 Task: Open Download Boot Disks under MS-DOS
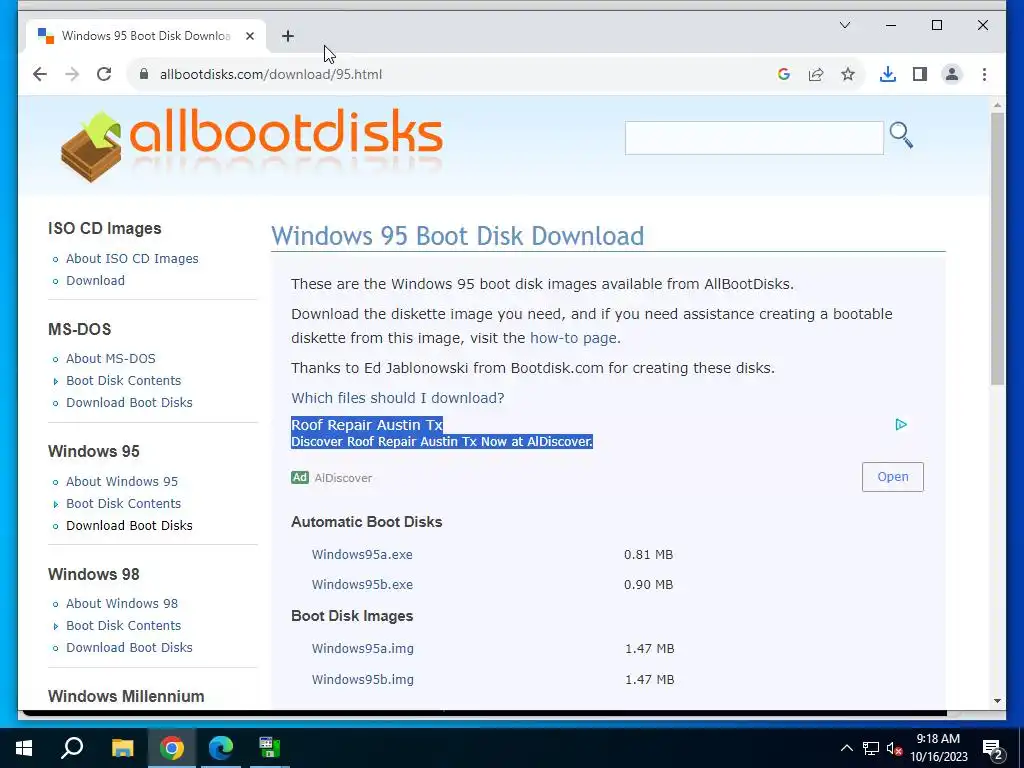[129, 402]
